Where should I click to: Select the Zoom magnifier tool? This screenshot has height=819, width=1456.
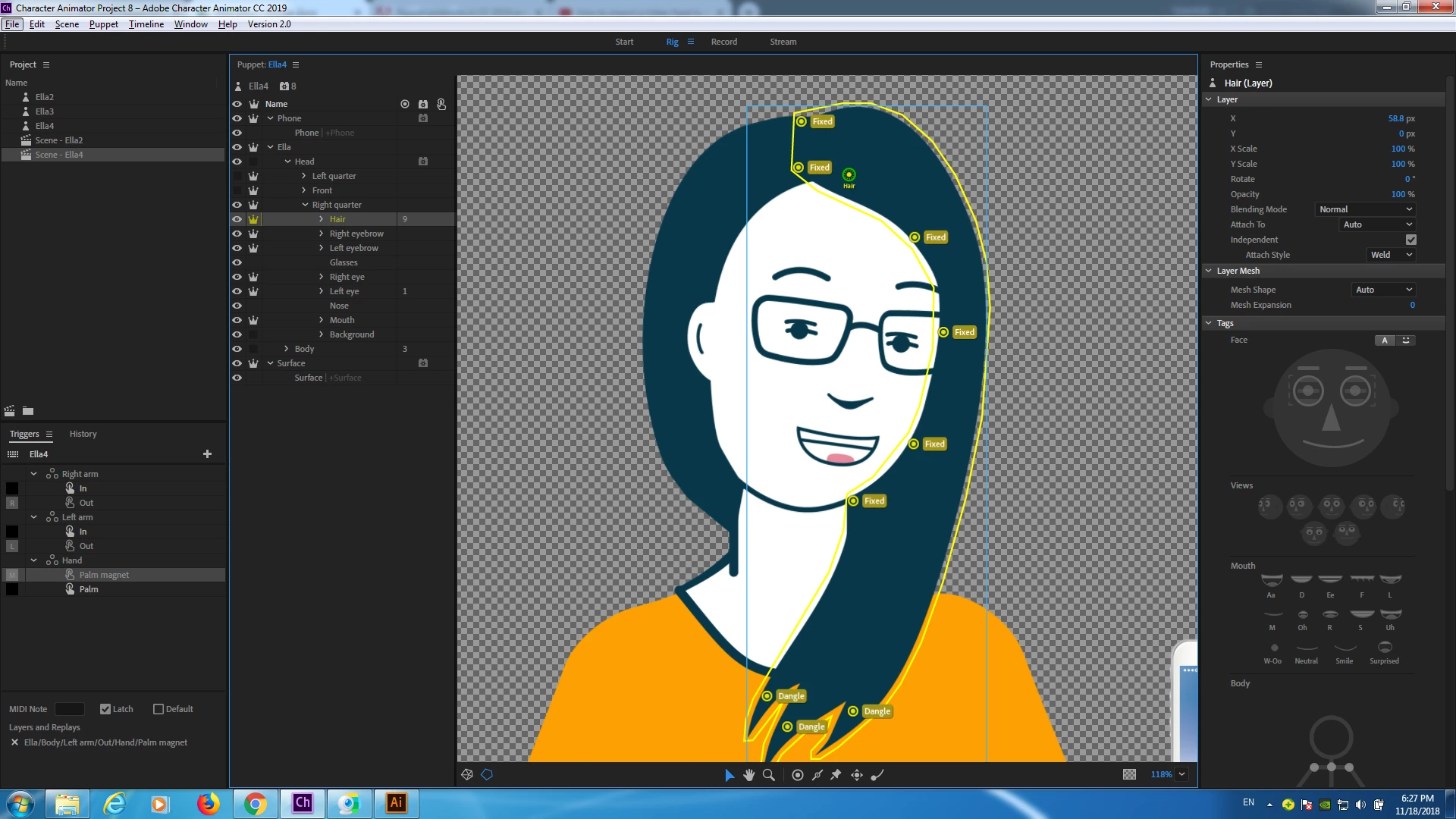[x=769, y=774]
